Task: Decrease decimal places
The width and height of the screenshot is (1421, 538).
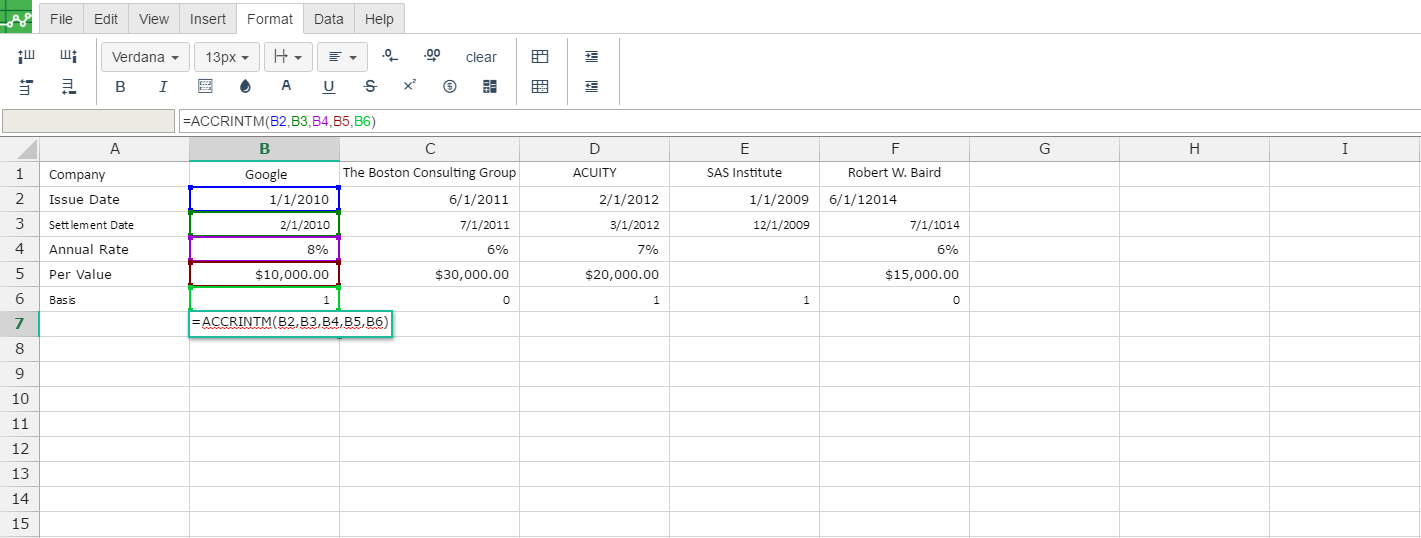Action: [390, 57]
